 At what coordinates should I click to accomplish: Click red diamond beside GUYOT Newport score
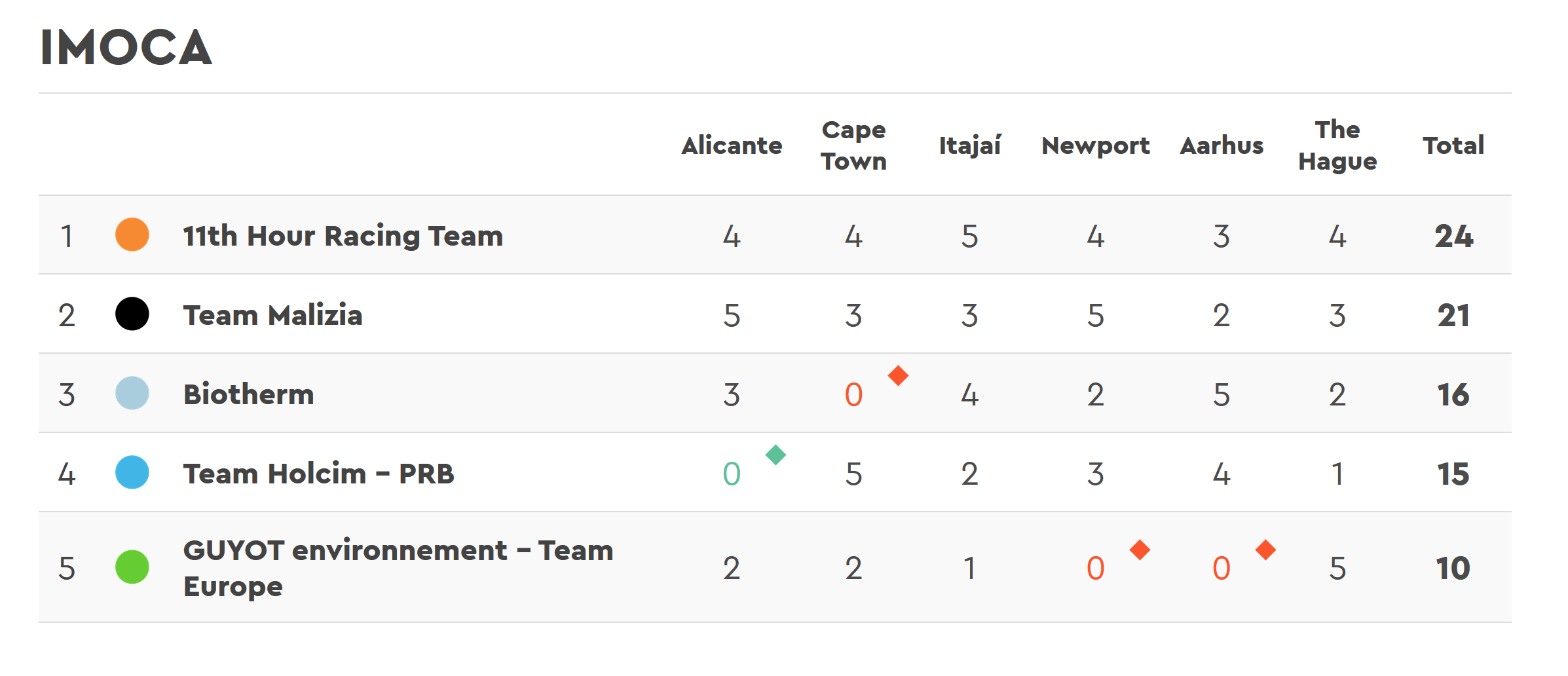point(1140,550)
